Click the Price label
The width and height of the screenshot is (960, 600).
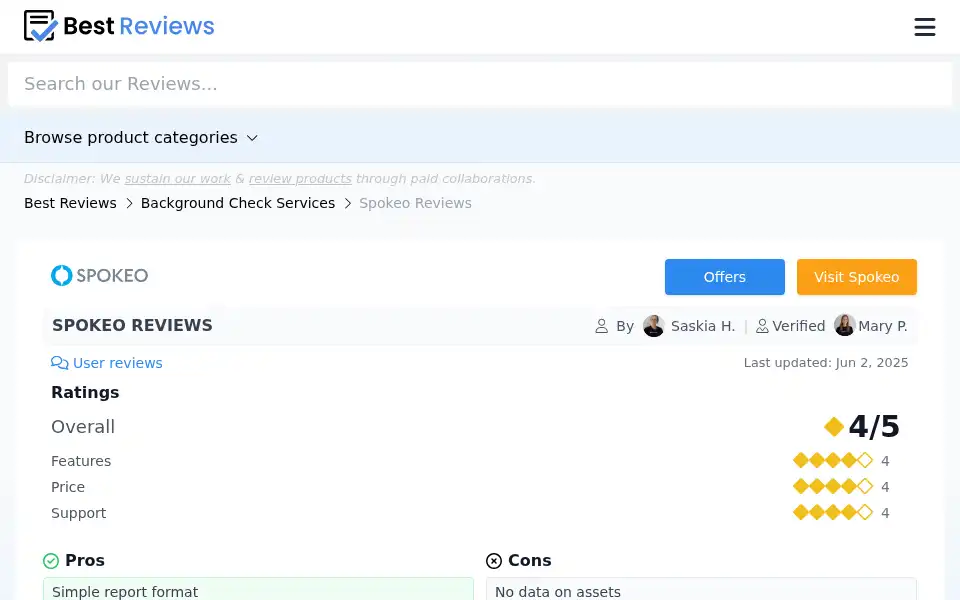[x=68, y=487]
